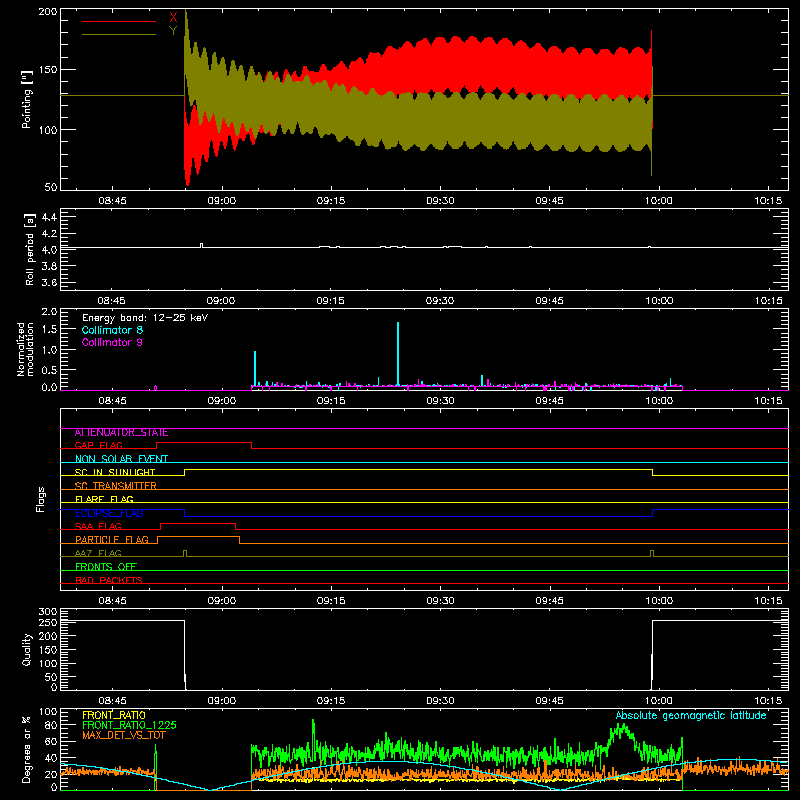The height and width of the screenshot is (800, 800).
Task: Click the 2.0 tick on modulation axis
Action: click(49, 312)
